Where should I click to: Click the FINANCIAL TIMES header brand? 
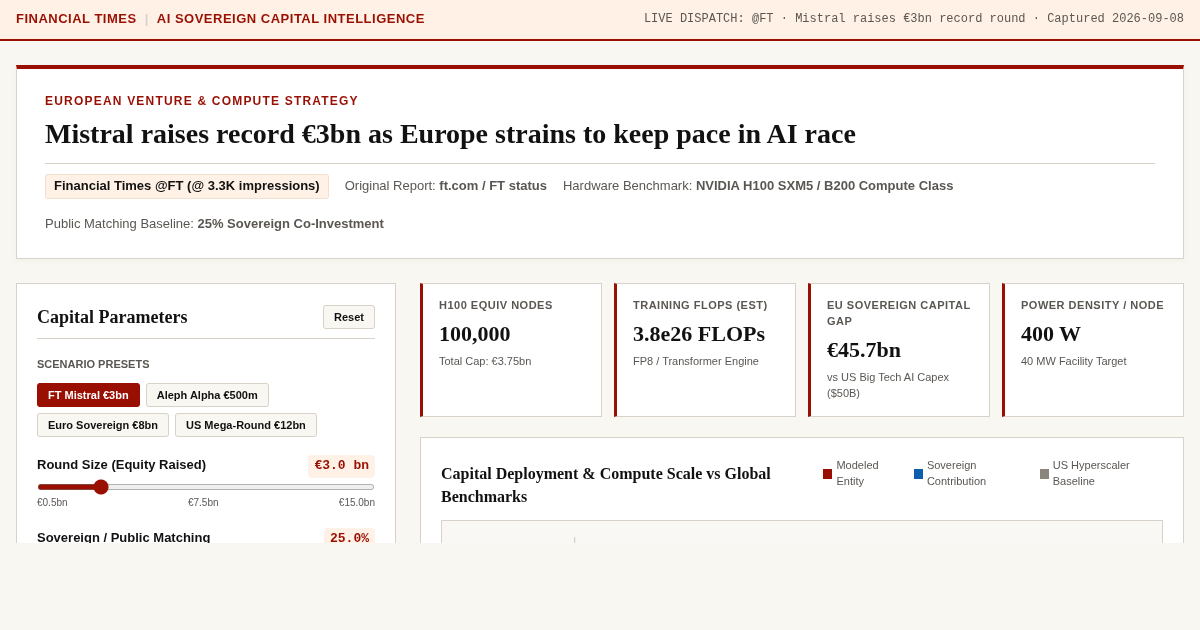[76, 19]
